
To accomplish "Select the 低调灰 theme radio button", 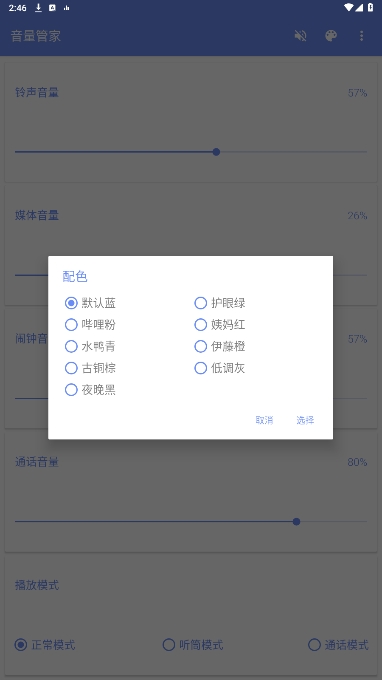I will [x=220, y=368].
